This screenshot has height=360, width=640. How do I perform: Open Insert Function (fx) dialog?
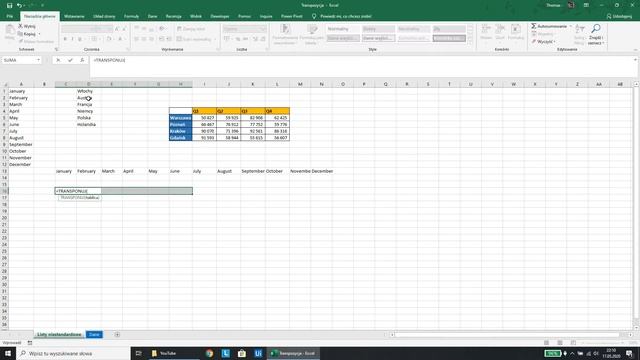point(82,60)
